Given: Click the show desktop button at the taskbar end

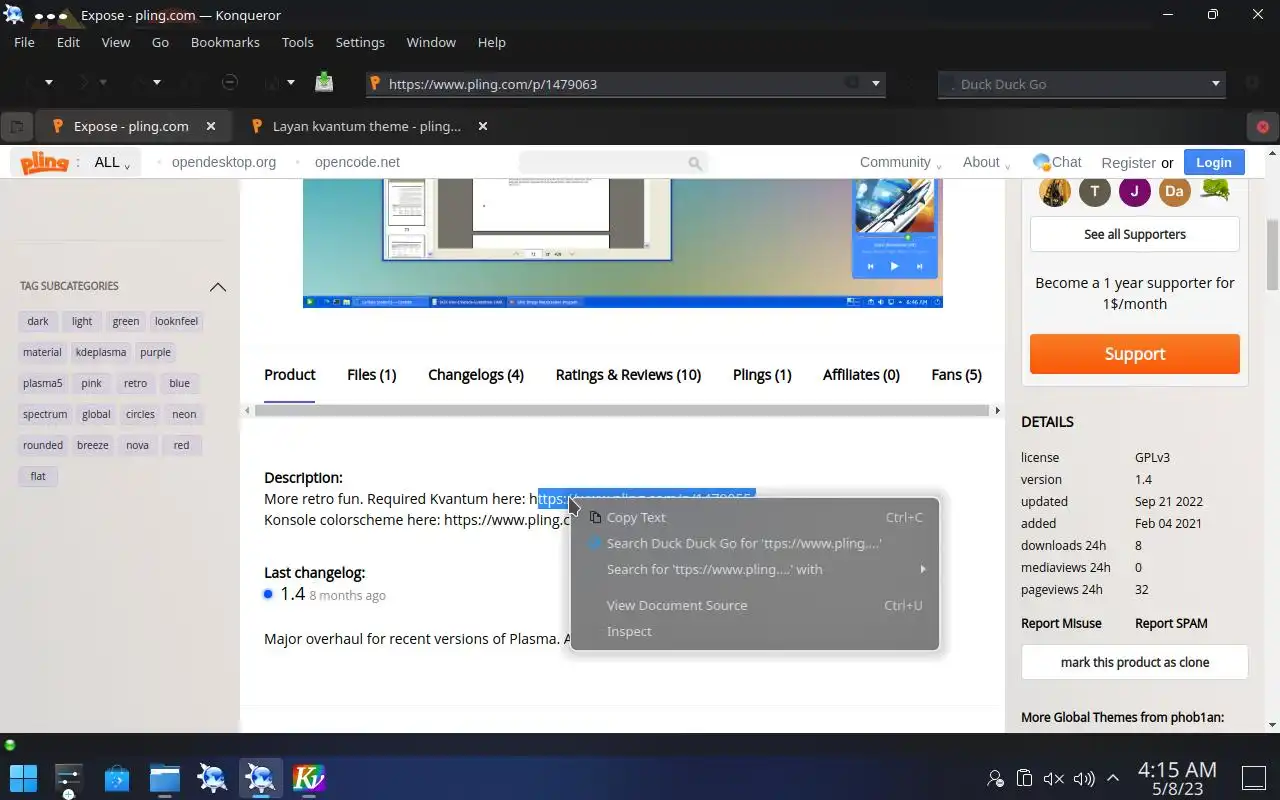Looking at the screenshot, I should click(x=1253, y=777).
